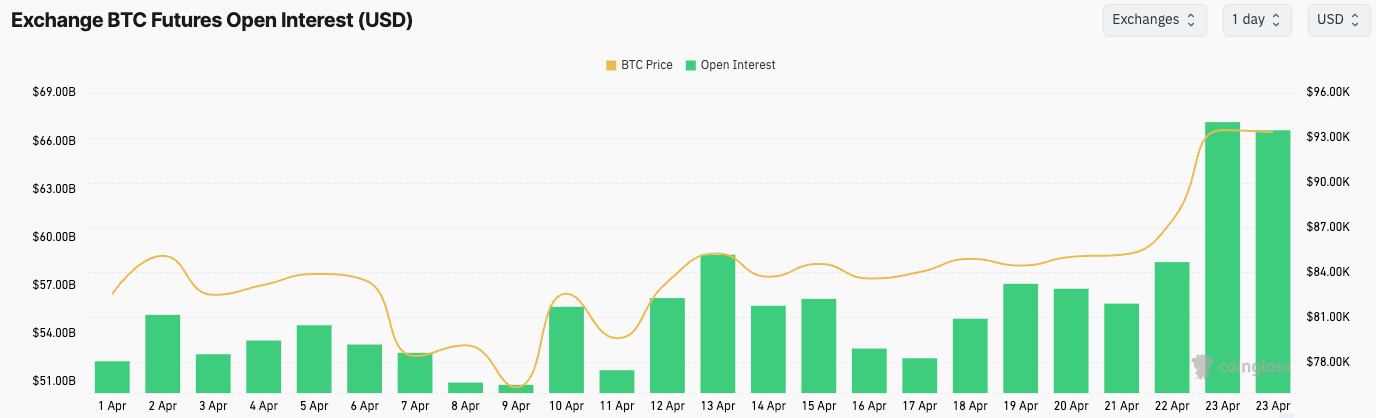Open the Exchanges dropdown

(1155, 20)
